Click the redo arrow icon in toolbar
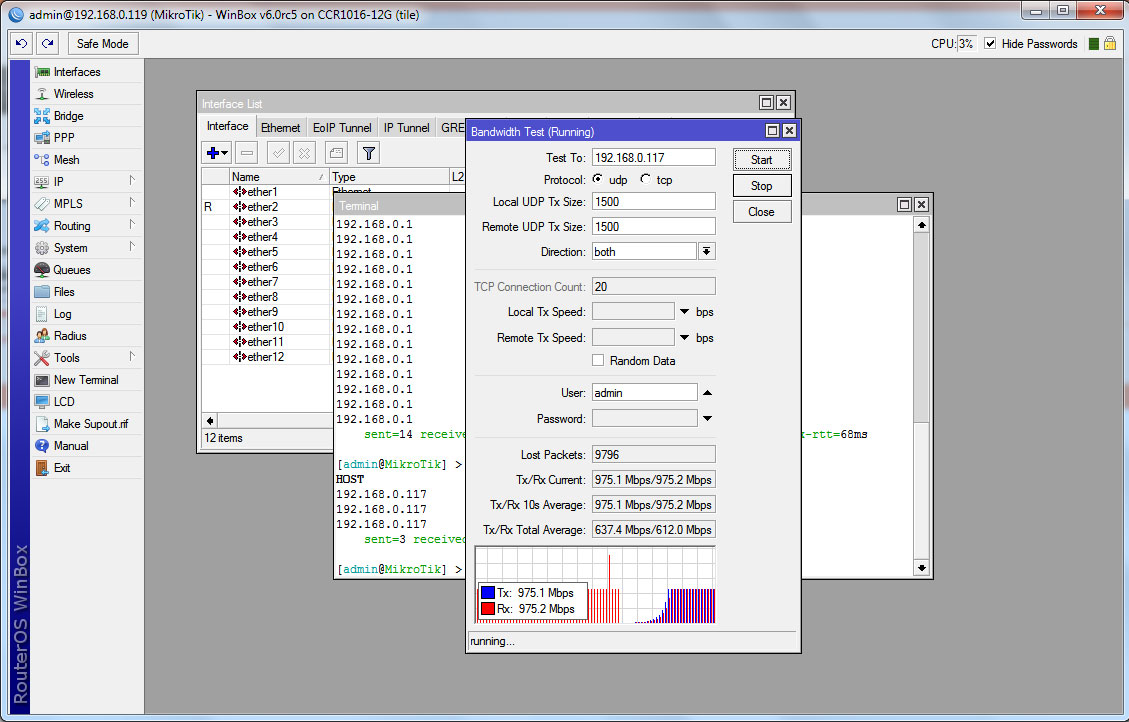Image resolution: width=1129 pixels, height=722 pixels. 47,44
